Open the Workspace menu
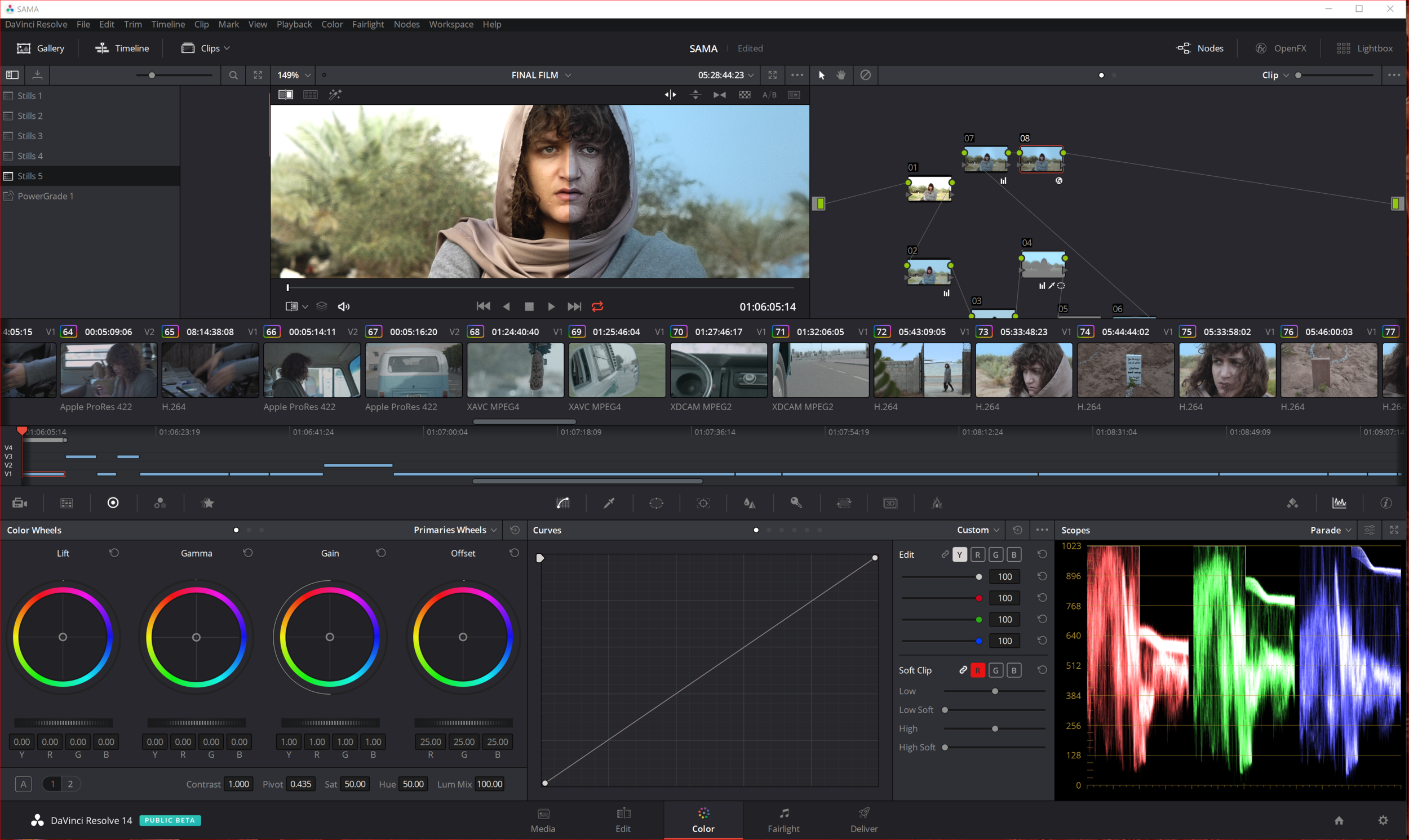 451,24
